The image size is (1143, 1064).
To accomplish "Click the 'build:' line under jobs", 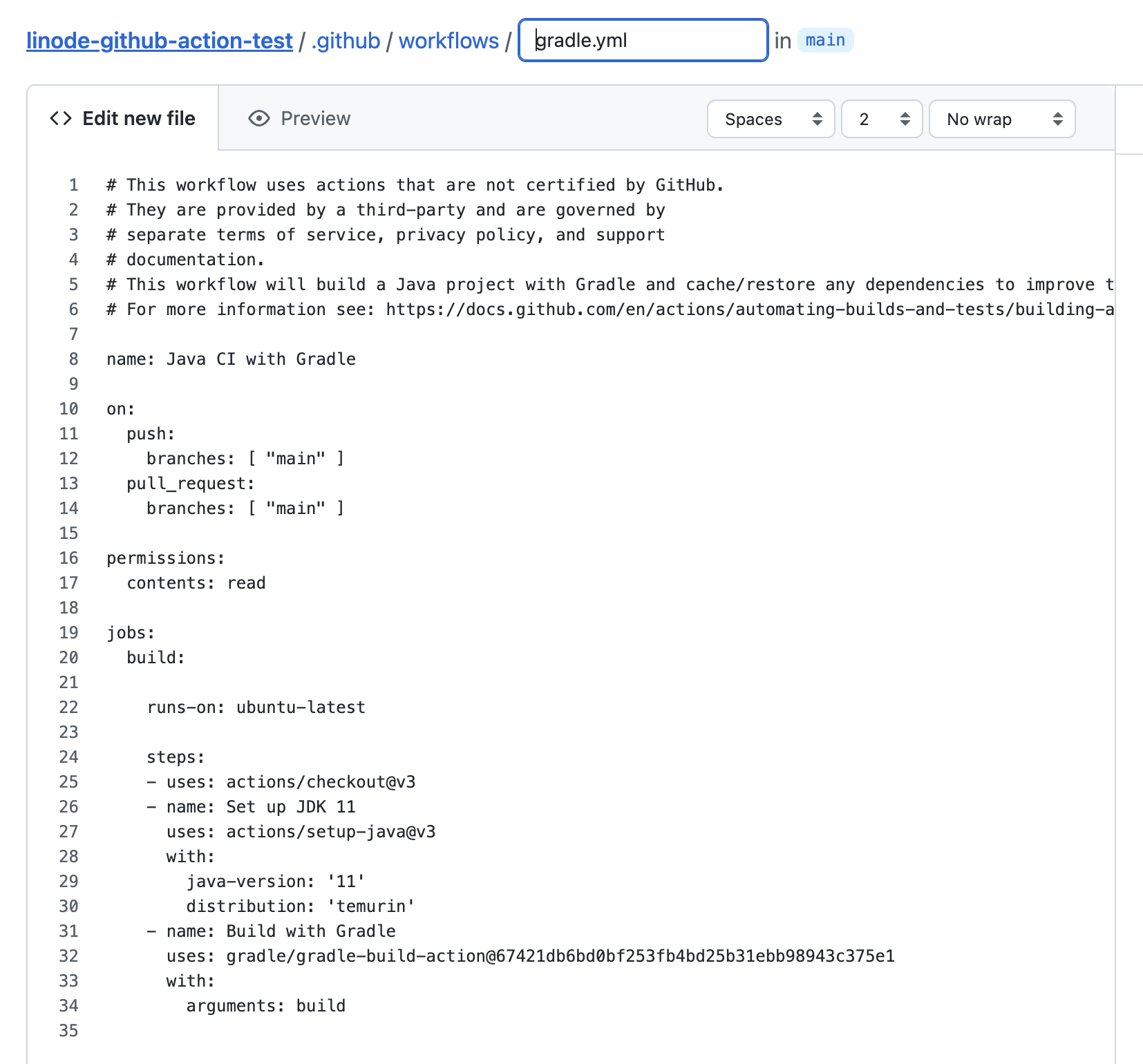I will pos(156,658).
